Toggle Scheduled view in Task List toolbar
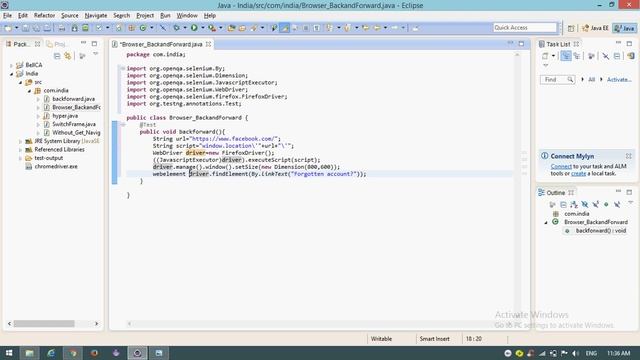This screenshot has height=360, width=640. 577,56
